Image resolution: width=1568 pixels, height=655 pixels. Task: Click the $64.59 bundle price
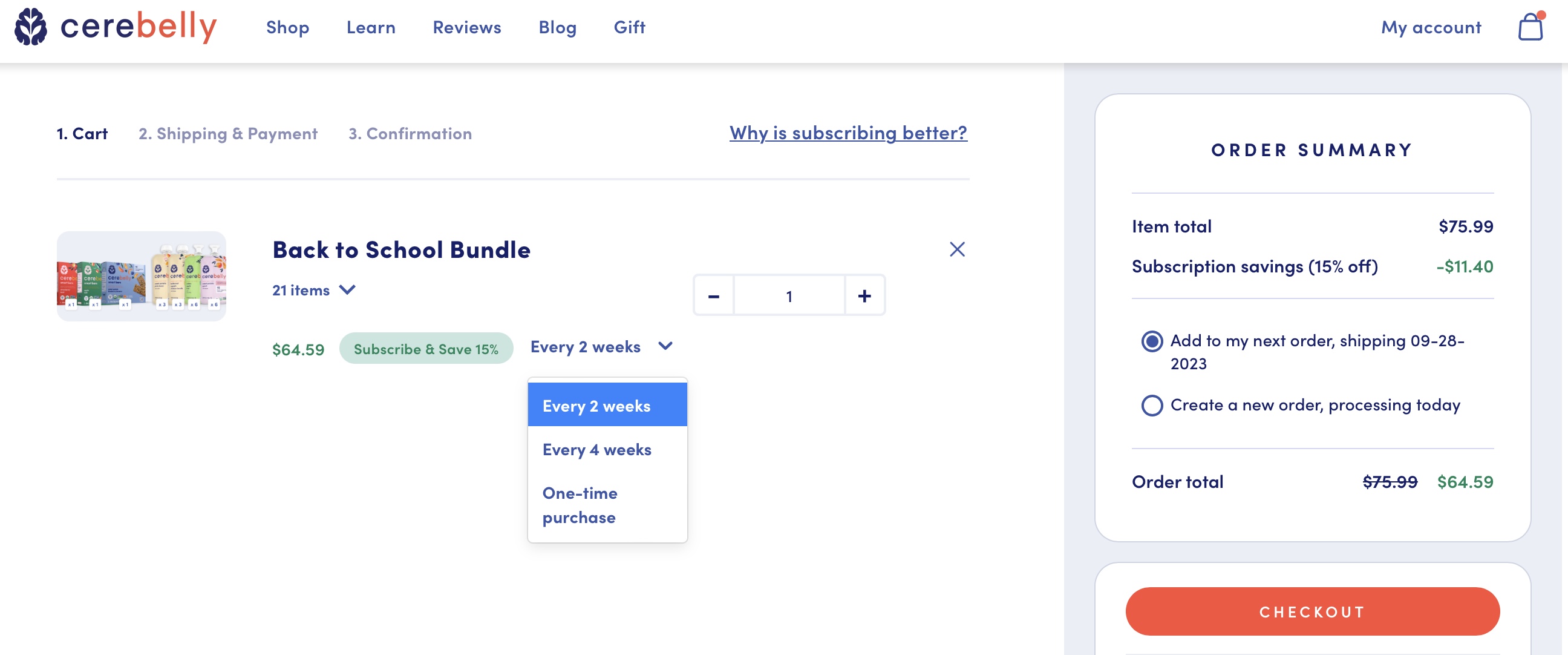click(298, 349)
